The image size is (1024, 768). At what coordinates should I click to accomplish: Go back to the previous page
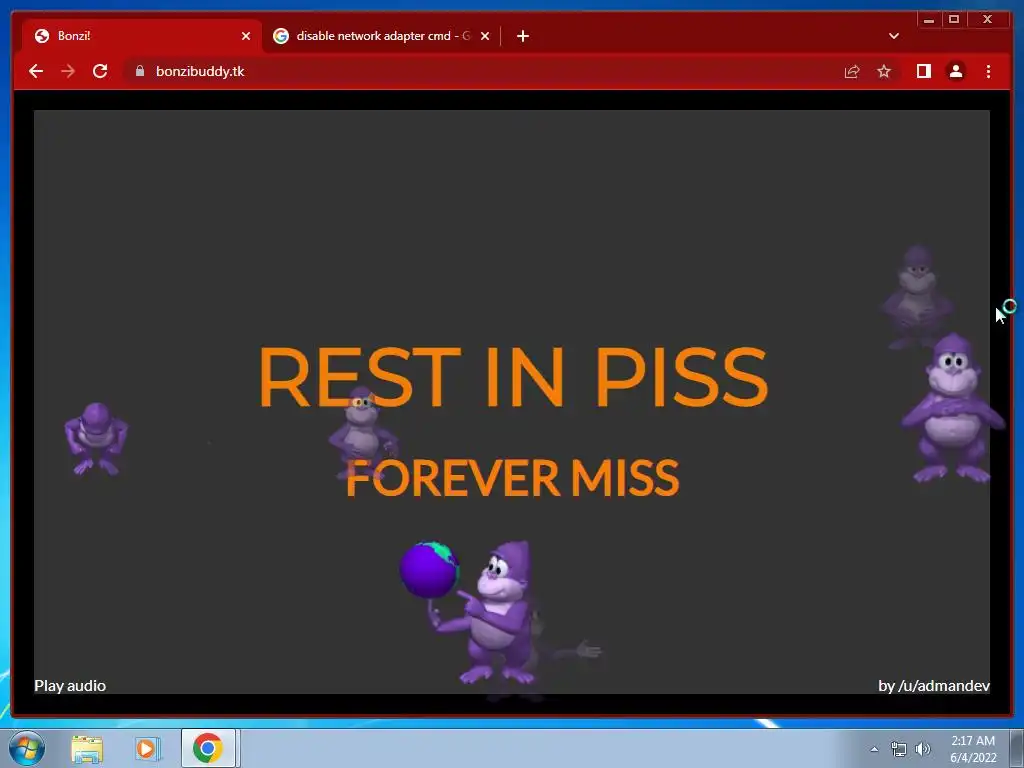click(x=36, y=71)
